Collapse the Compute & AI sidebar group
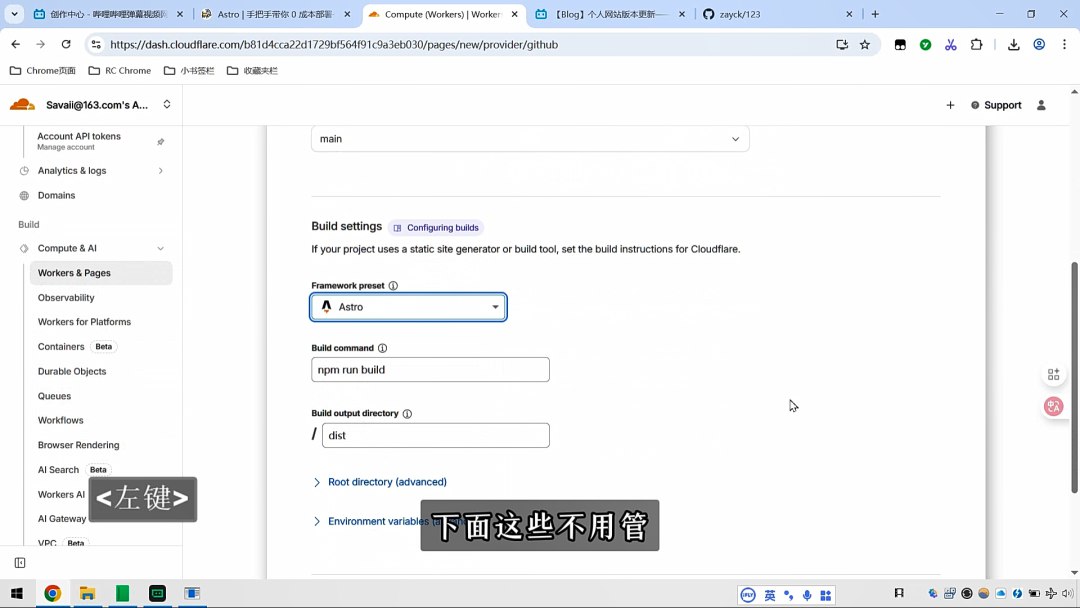The image size is (1080, 608). 160,248
